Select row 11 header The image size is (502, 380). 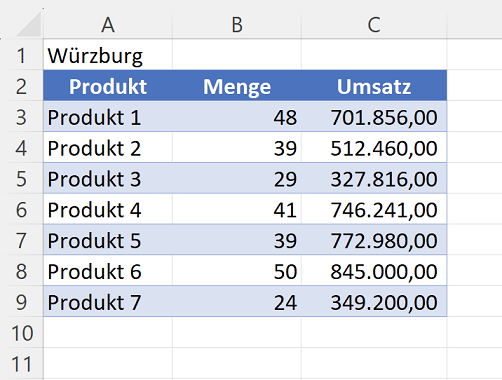[21, 363]
